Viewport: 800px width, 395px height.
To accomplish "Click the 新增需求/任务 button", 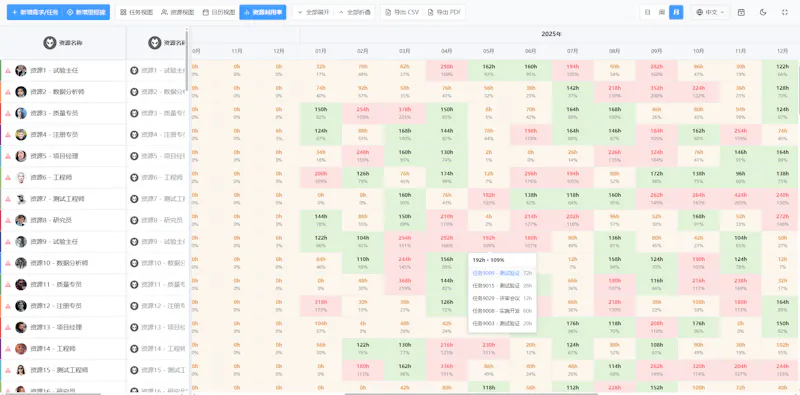I will (x=35, y=12).
